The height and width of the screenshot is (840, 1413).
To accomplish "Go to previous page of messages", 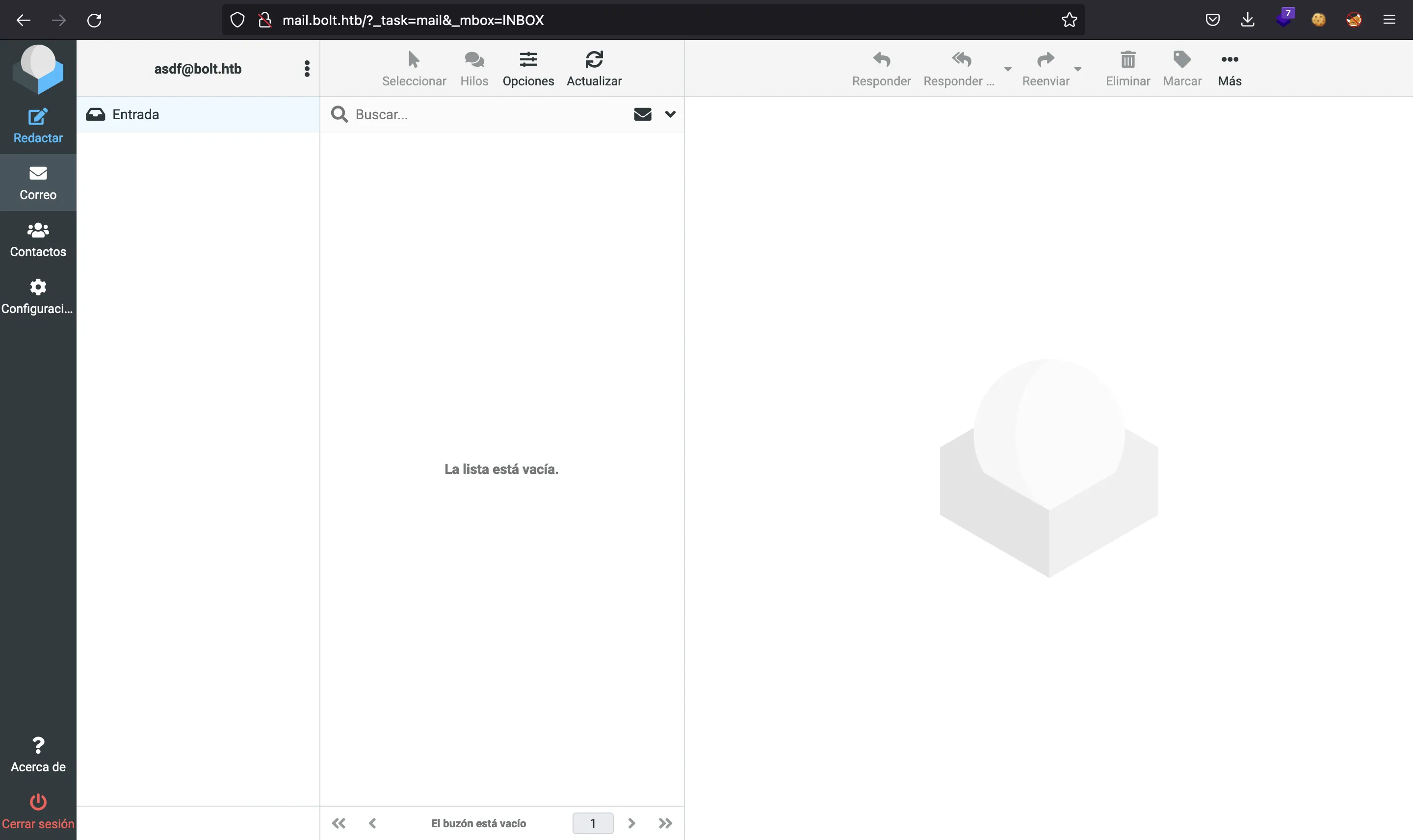I will click(x=372, y=823).
